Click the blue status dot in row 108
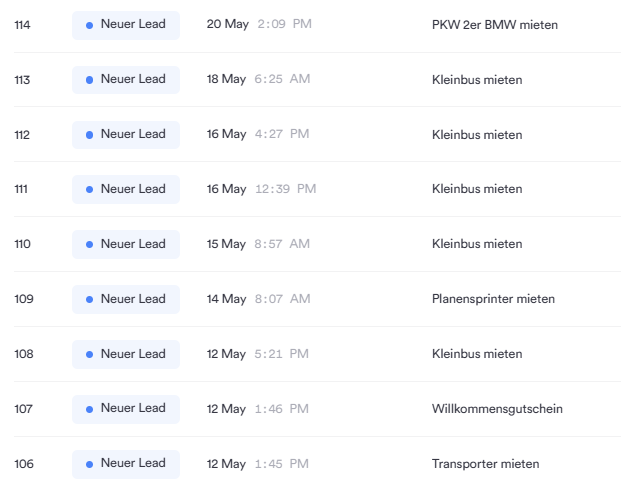The width and height of the screenshot is (621, 483). tap(90, 355)
